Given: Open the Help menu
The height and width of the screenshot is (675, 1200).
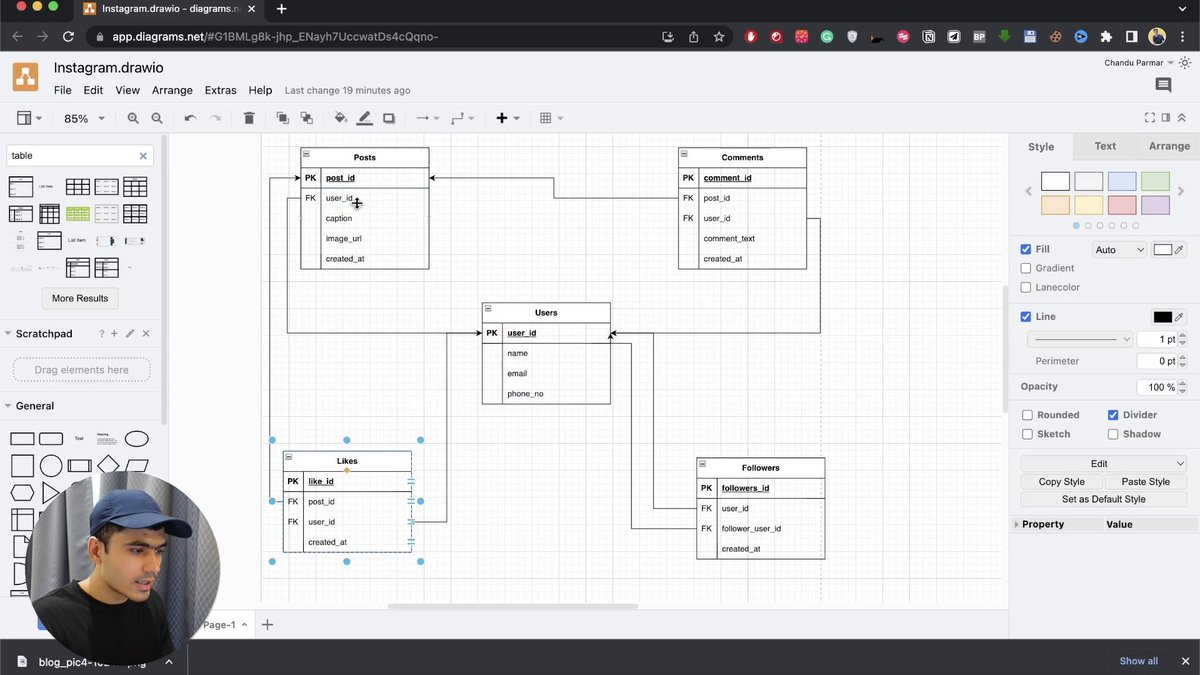Looking at the screenshot, I should pyautogui.click(x=260, y=90).
